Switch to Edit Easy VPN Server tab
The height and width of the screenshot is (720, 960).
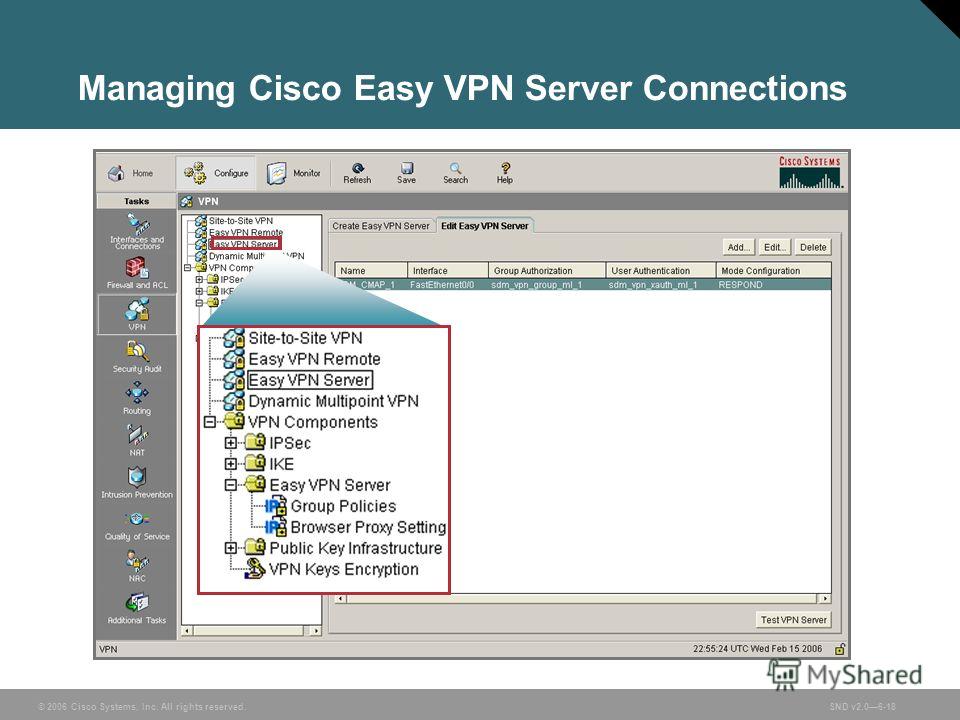(x=484, y=226)
